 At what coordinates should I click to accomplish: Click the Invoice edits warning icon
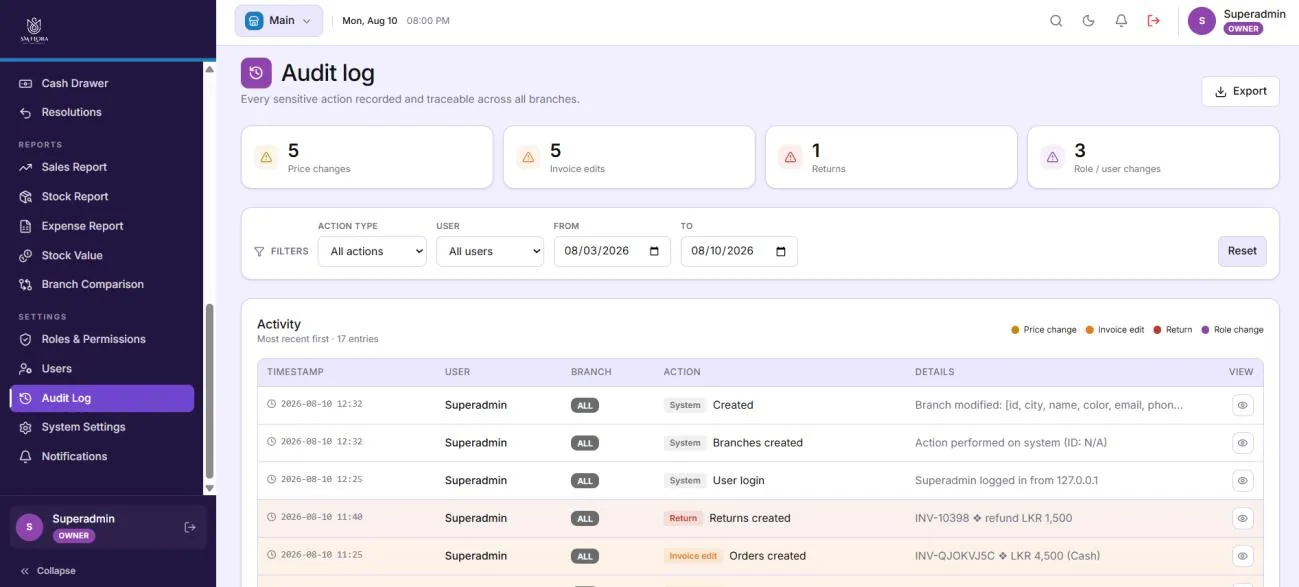pyautogui.click(x=528, y=157)
